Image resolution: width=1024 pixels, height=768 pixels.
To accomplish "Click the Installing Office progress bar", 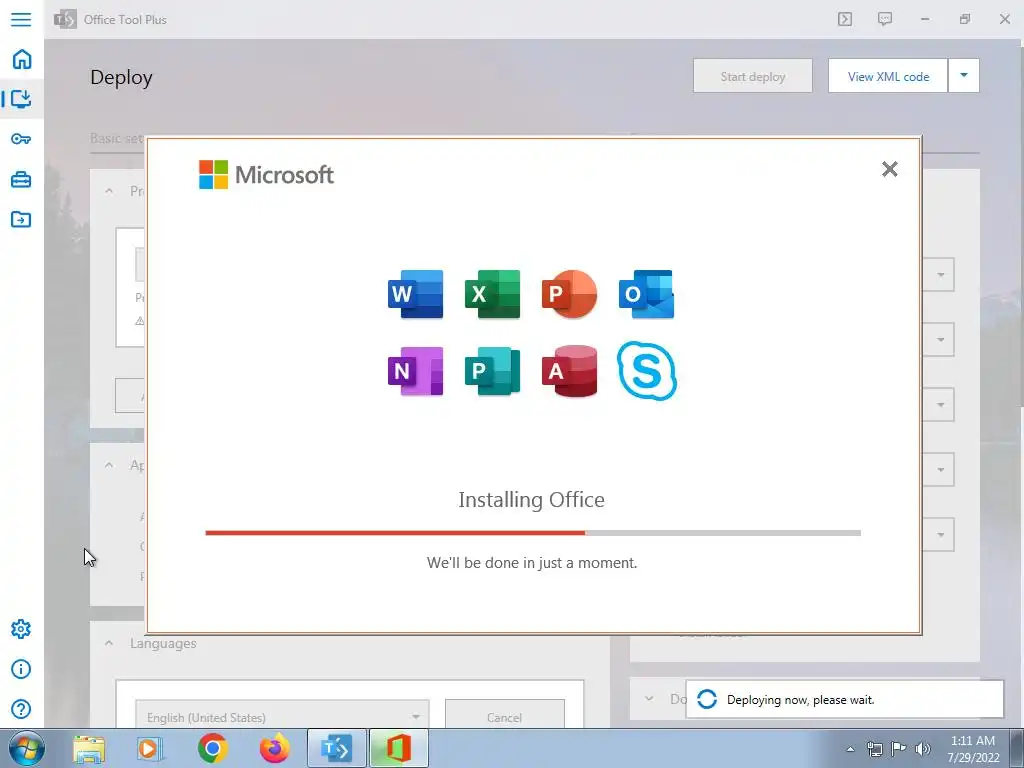I will click(533, 533).
